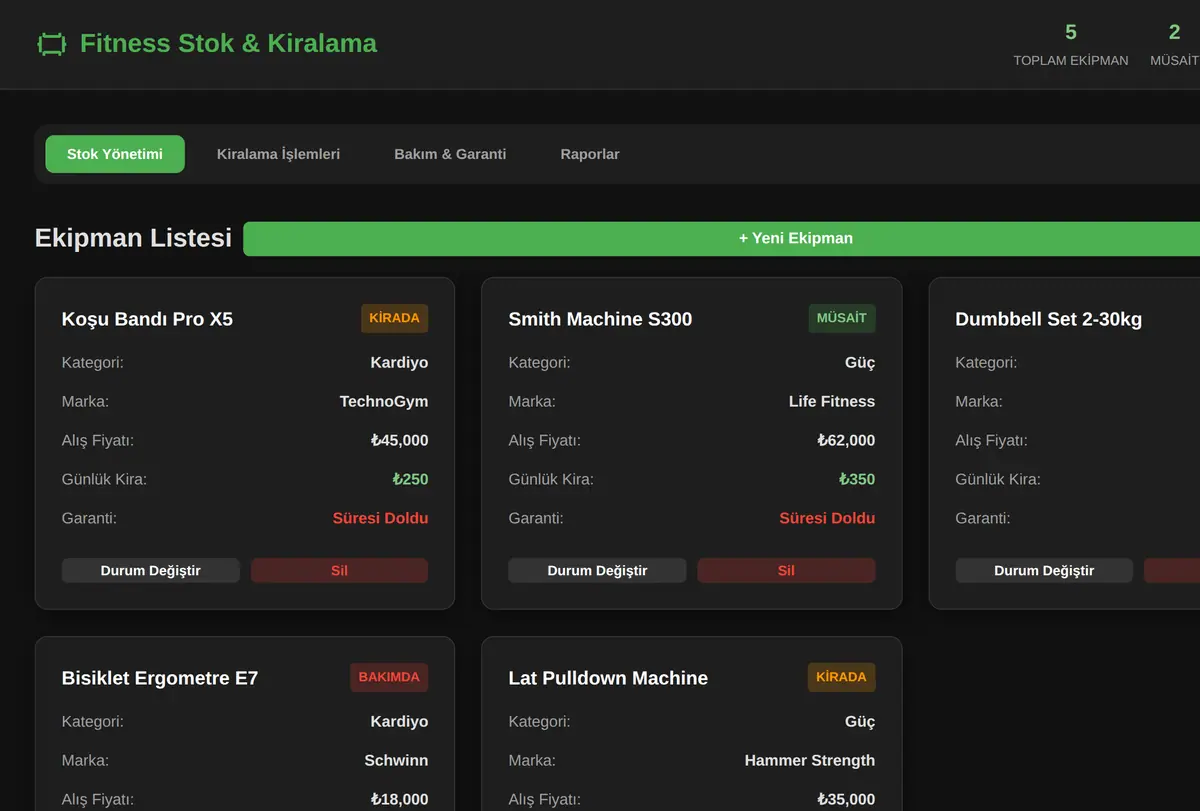The width and height of the screenshot is (1200, 811).
Task: Click the Life Fitness brand value
Action: point(832,401)
